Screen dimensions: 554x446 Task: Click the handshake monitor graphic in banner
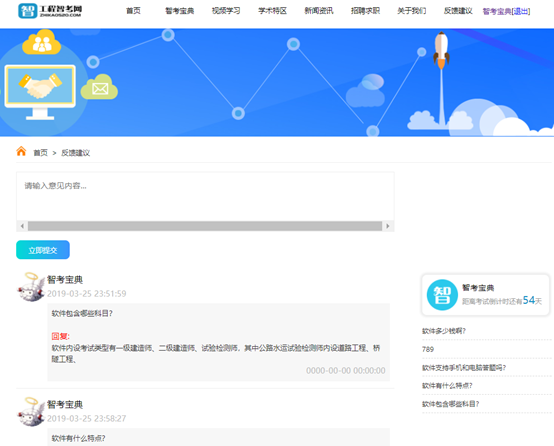click(x=40, y=92)
